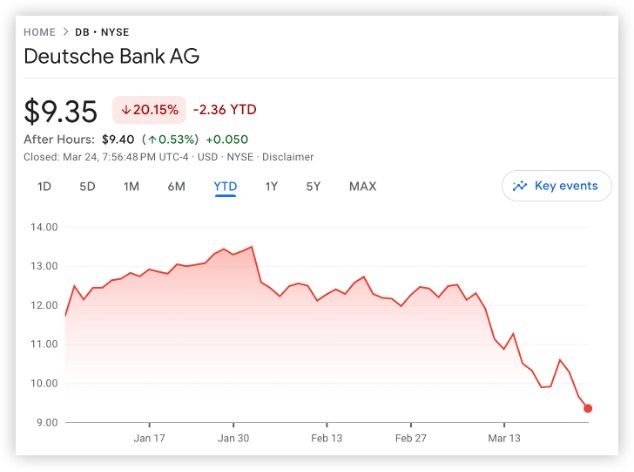Click the red endpoint dot on the chart
Screen dimensions: 634x472
click(x=588, y=408)
